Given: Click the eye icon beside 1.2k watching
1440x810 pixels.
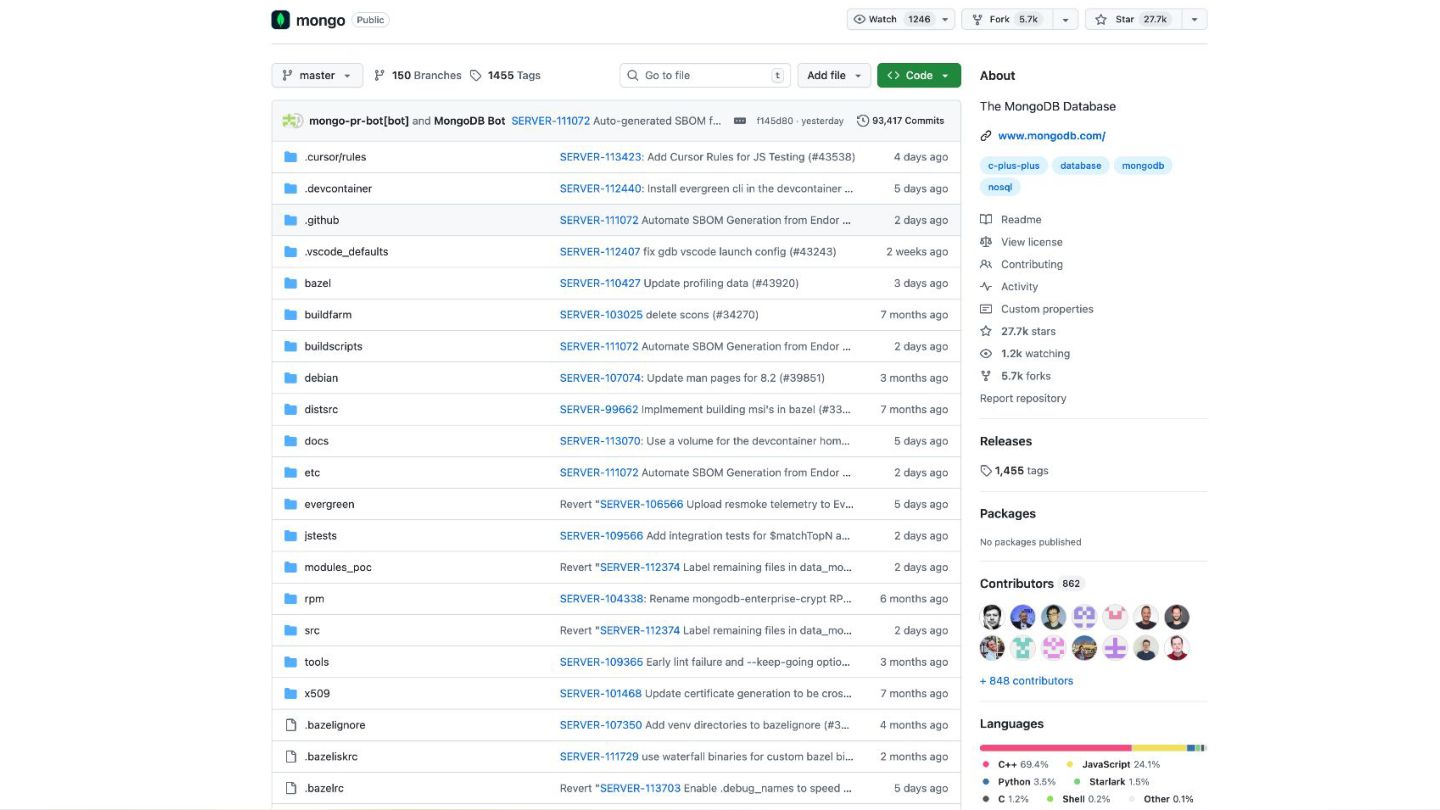Looking at the screenshot, I should click(986, 354).
